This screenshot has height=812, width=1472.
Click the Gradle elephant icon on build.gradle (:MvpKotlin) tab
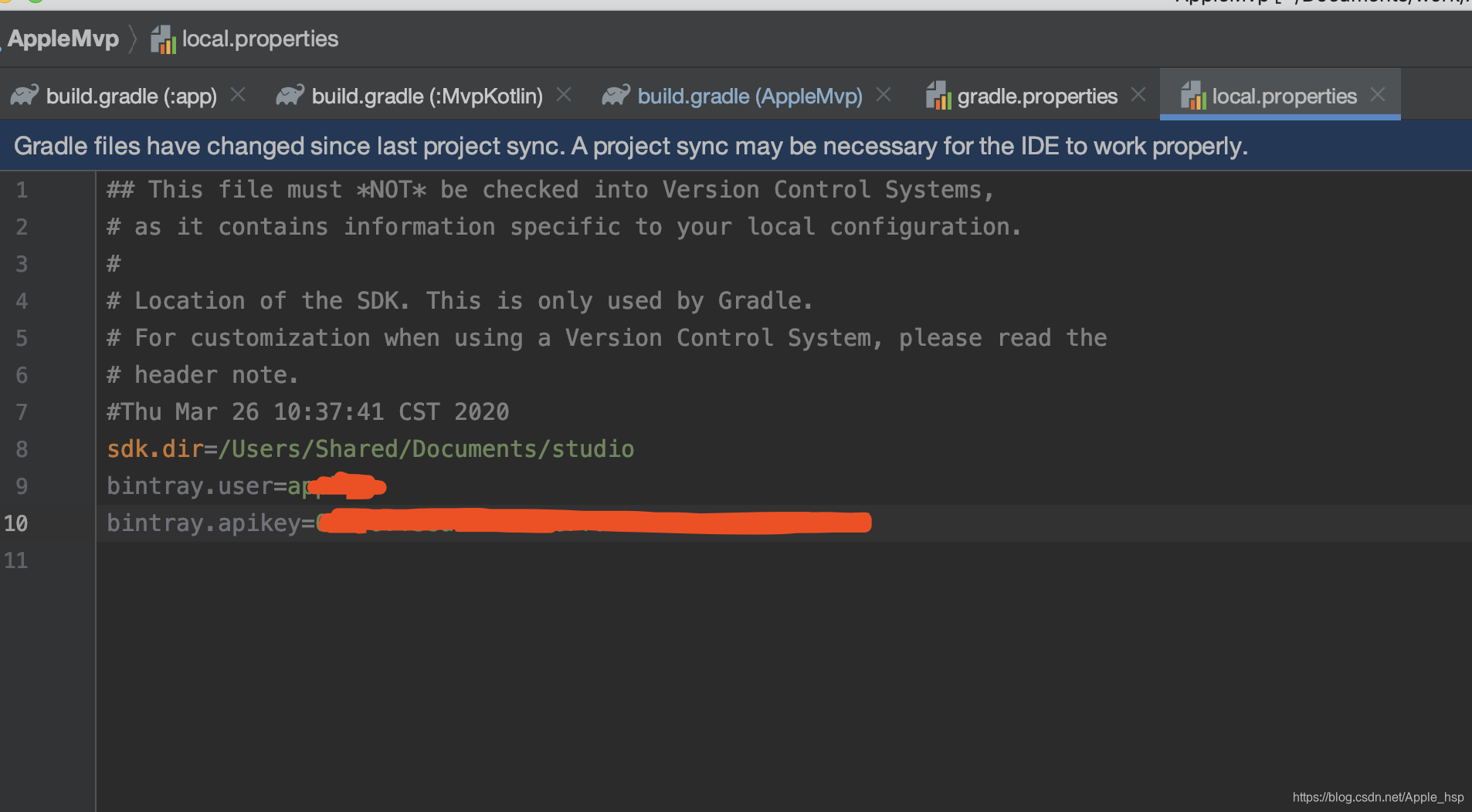(290, 96)
